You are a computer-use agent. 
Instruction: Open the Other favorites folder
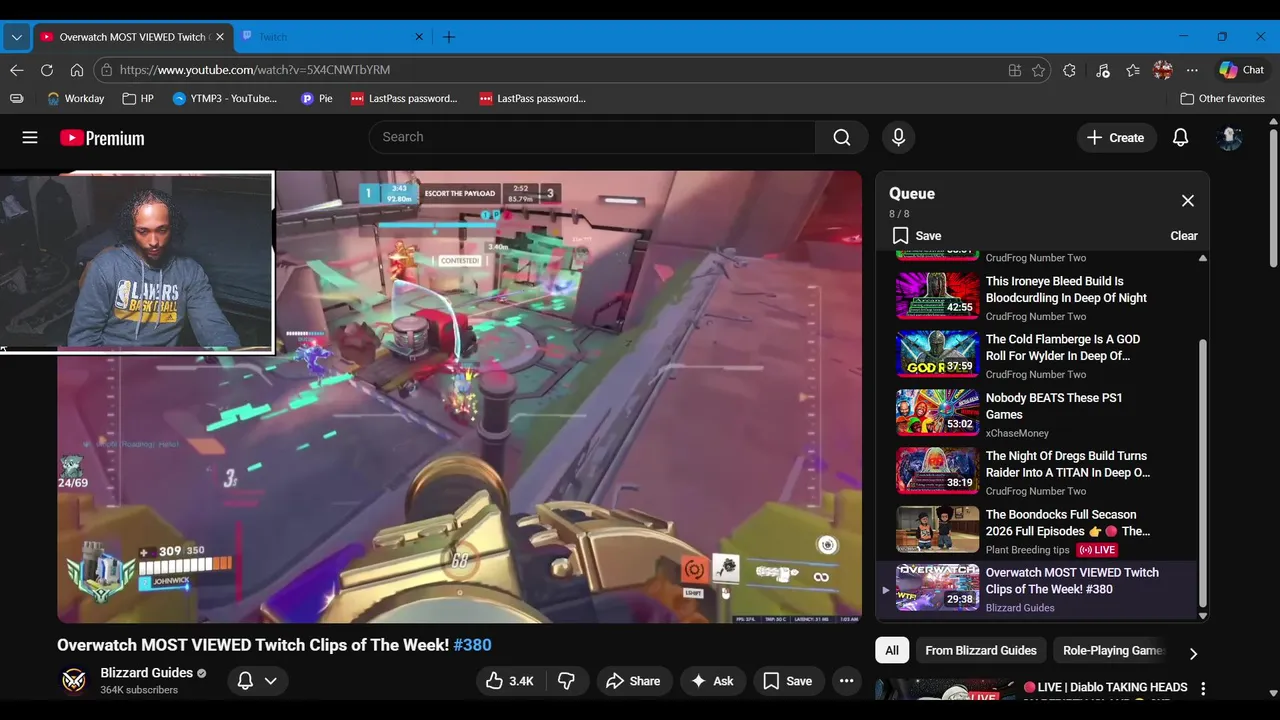[1222, 99]
